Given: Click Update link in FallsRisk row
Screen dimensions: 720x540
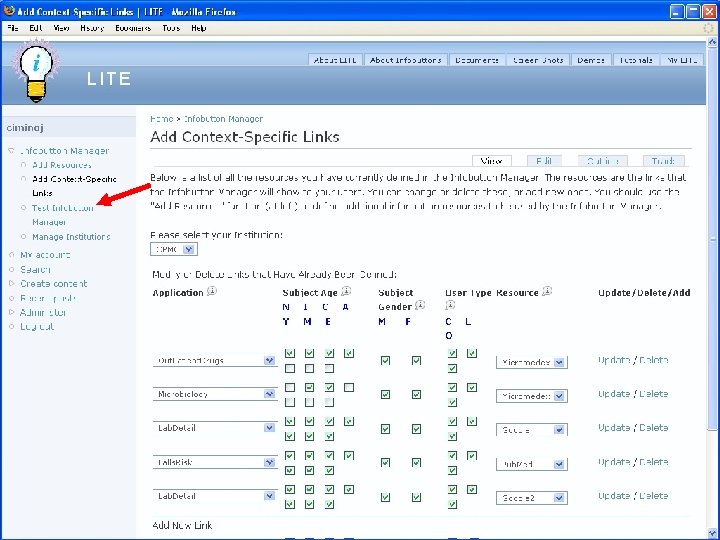Looking at the screenshot, I should [613, 462].
